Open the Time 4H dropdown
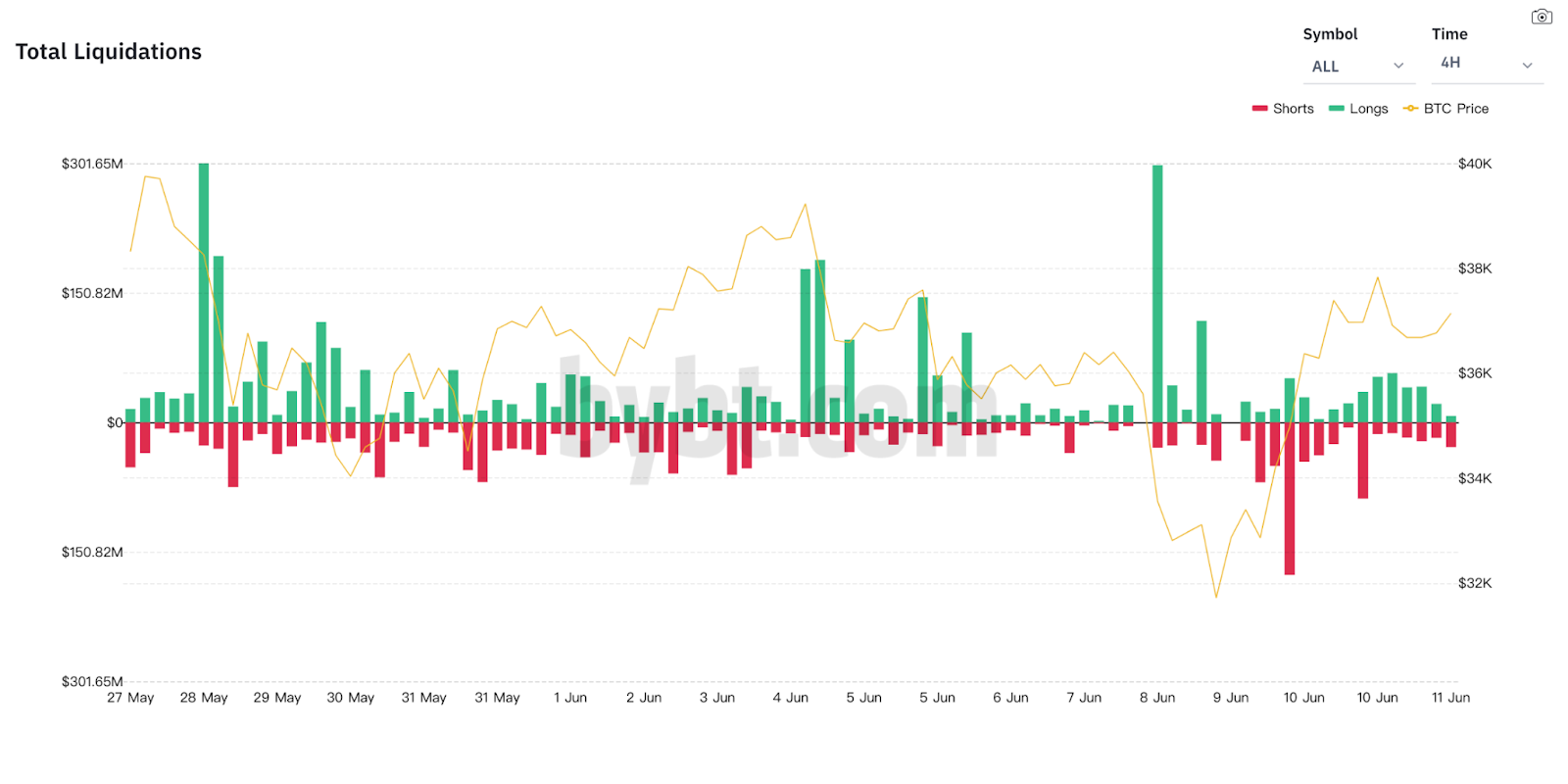The height and width of the screenshot is (784, 1568). click(x=1488, y=65)
